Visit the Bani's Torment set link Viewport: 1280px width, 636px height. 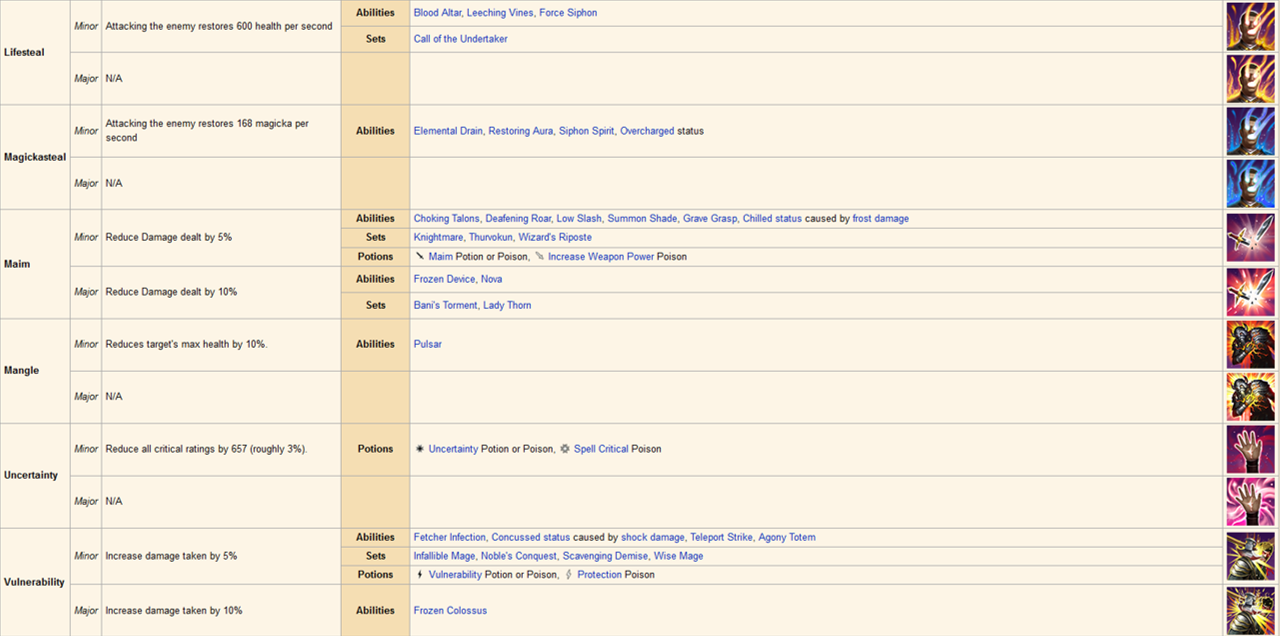pos(445,305)
